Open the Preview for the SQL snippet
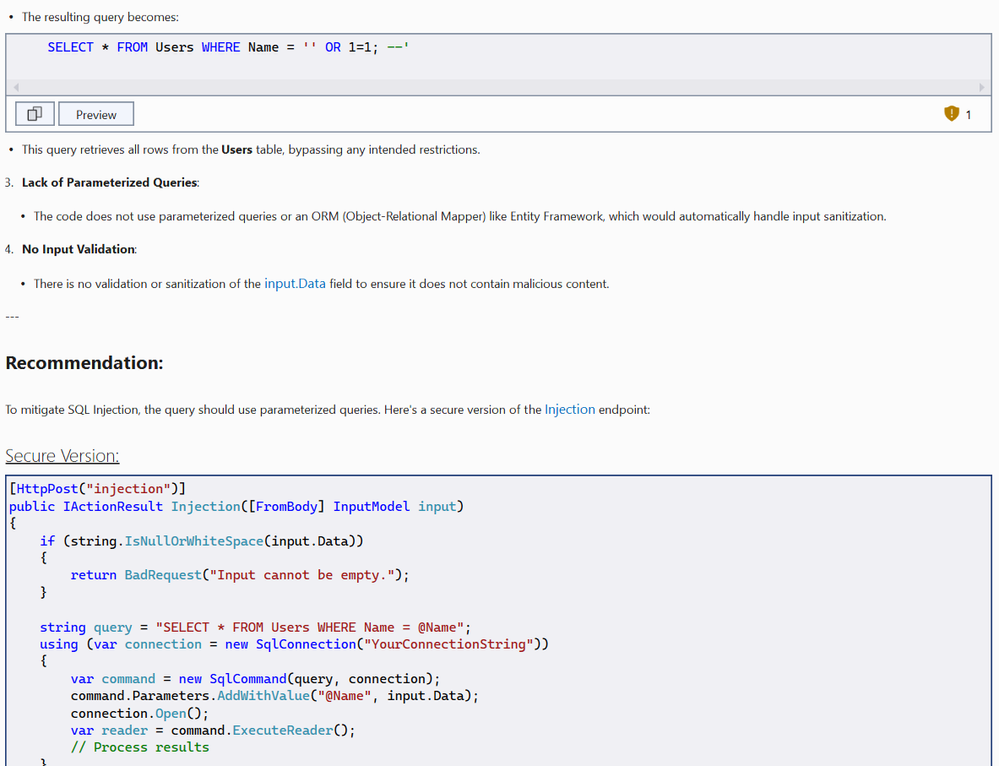The image size is (999, 766). (96, 114)
